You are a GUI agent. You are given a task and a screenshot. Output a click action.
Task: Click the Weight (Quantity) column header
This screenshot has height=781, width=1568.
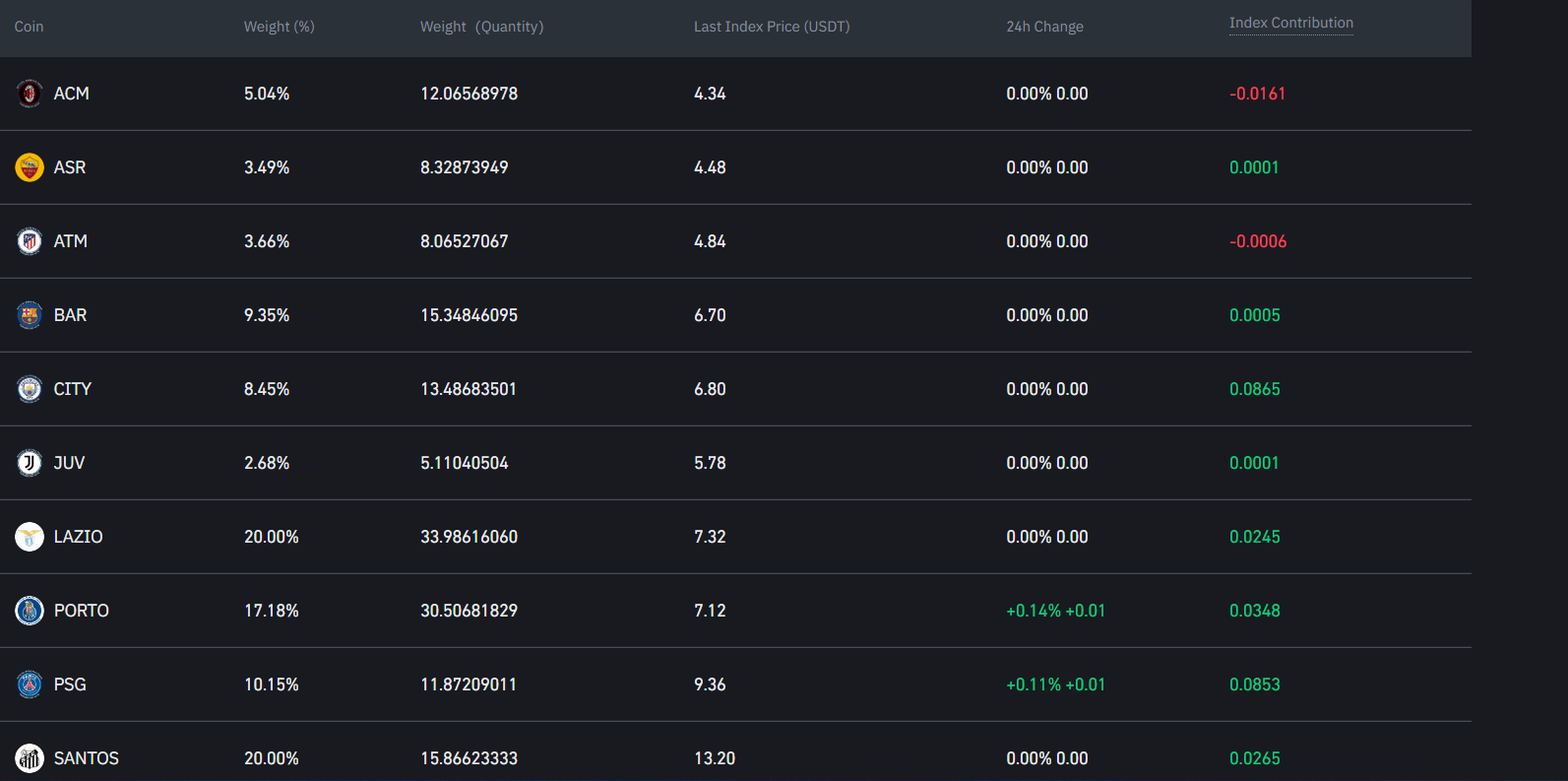481,27
